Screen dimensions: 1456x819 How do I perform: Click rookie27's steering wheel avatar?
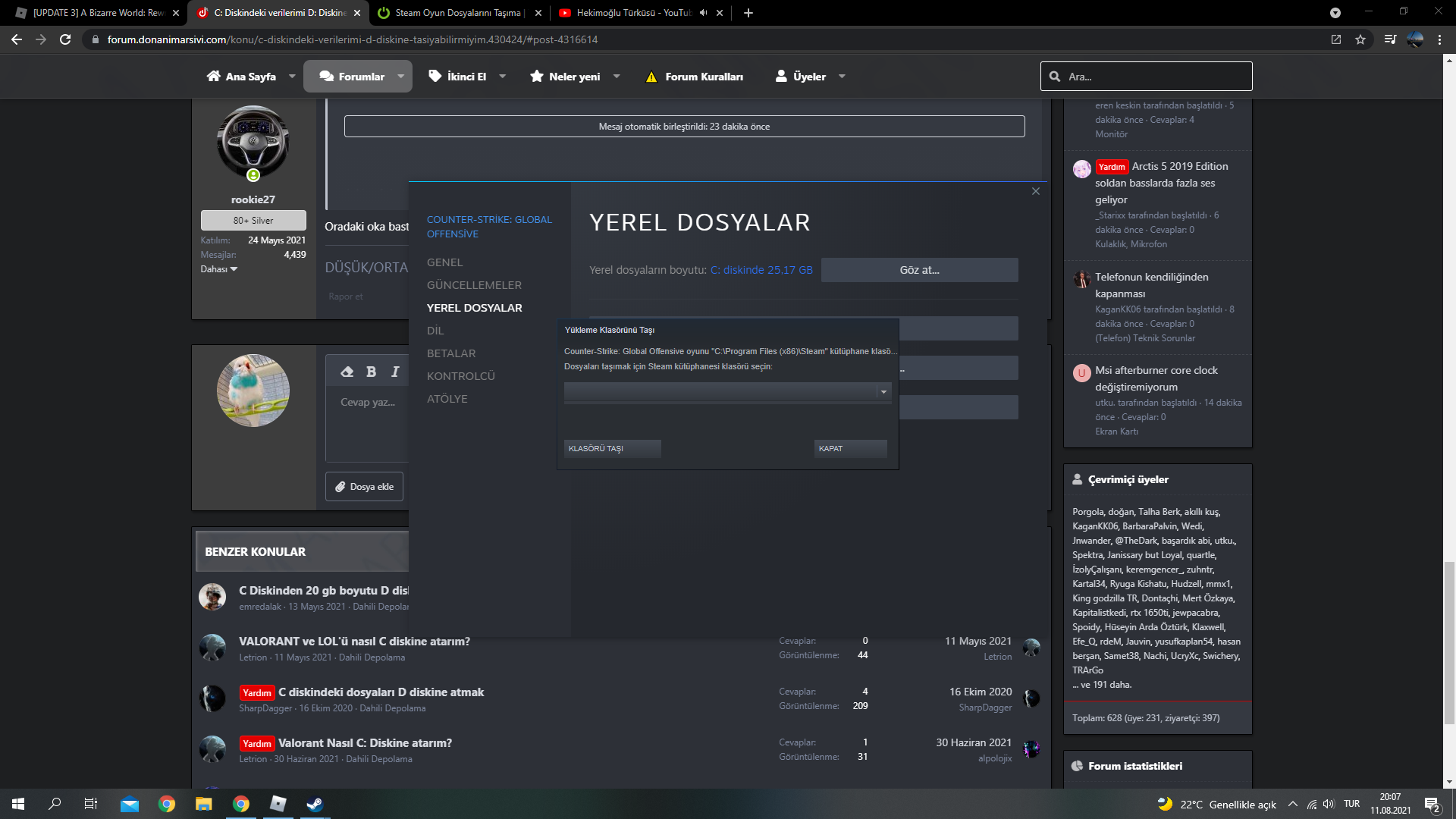click(x=253, y=142)
